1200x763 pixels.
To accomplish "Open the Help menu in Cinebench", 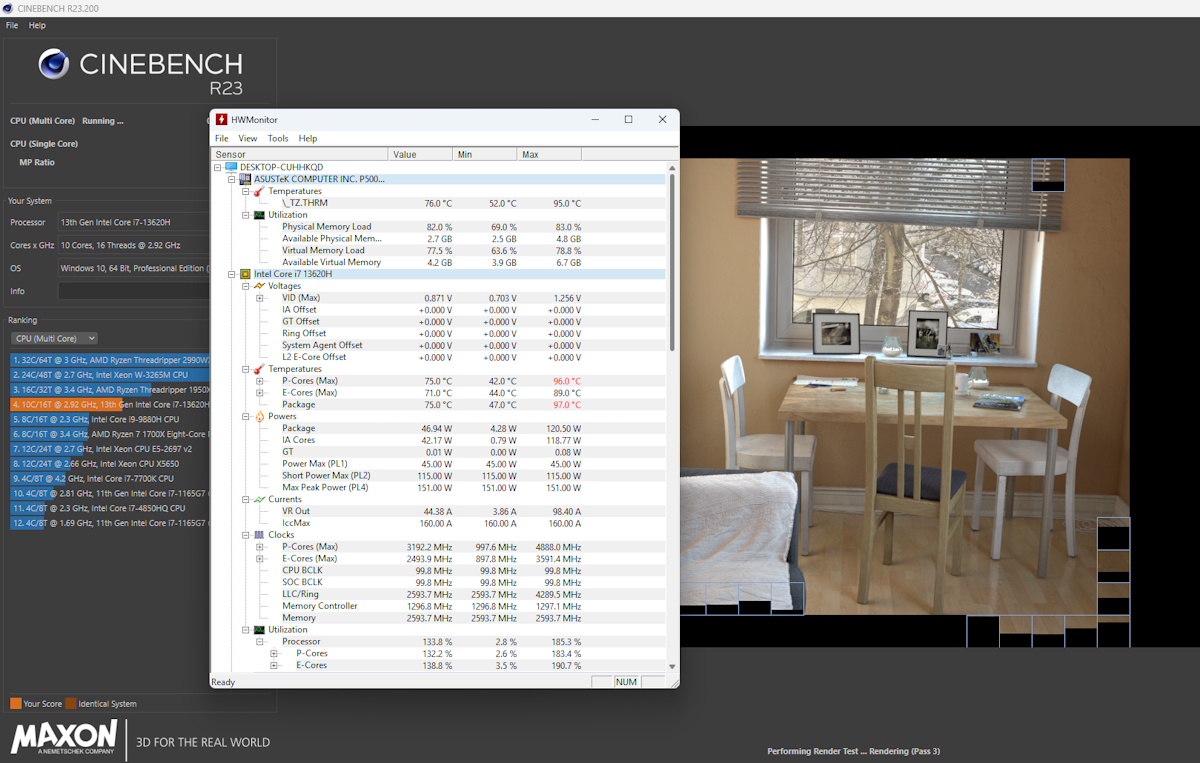I will [37, 25].
